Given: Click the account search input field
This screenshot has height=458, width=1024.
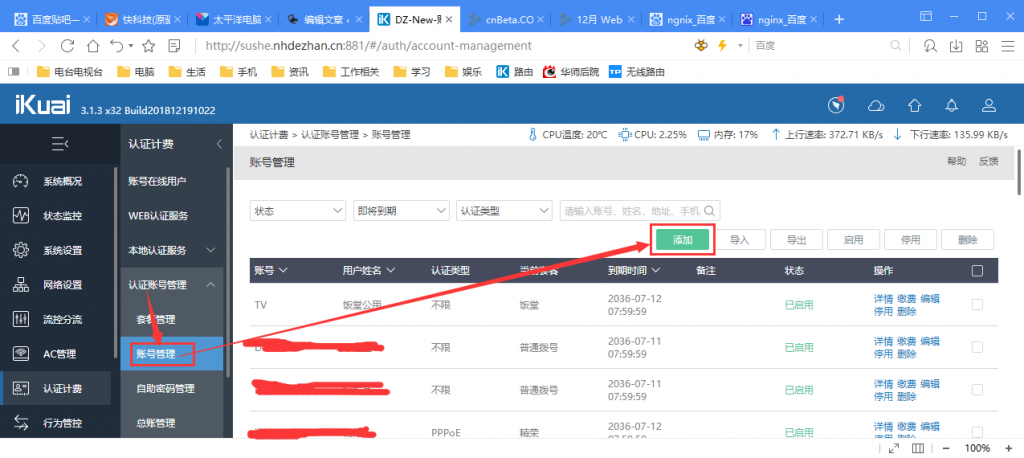Looking at the screenshot, I should (x=632, y=211).
